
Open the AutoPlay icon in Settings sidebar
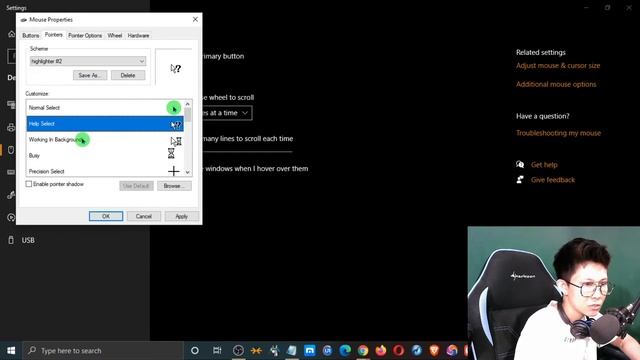[x=11, y=217]
